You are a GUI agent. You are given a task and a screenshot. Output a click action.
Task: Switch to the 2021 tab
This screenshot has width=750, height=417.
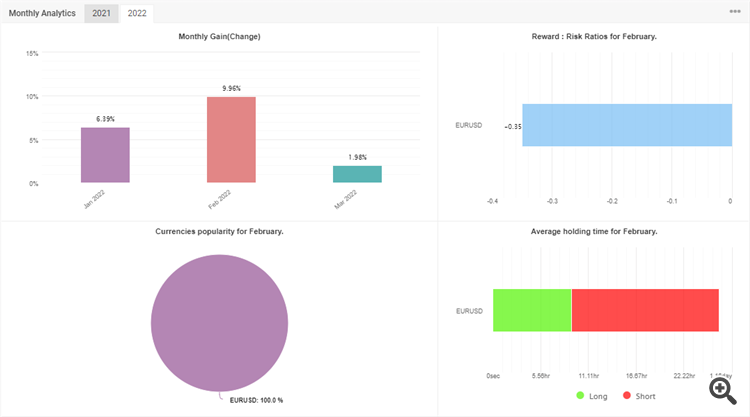pos(101,13)
